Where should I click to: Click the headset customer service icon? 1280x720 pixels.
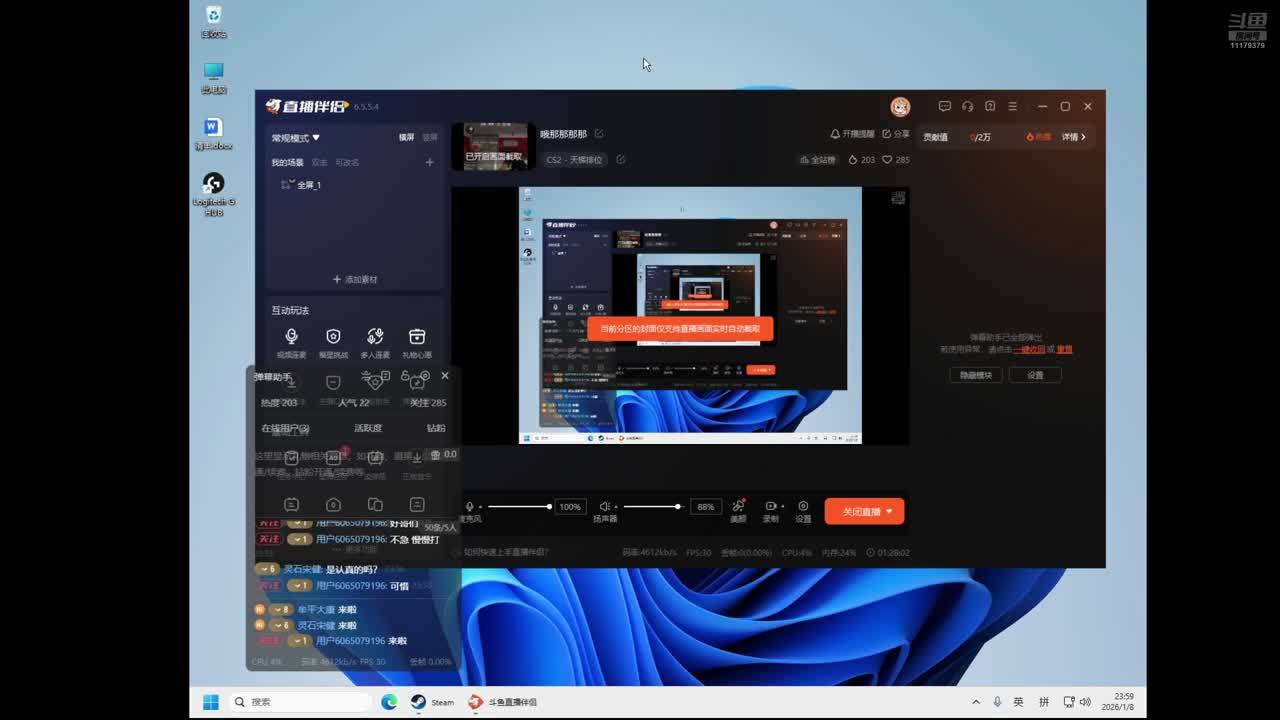coord(967,106)
